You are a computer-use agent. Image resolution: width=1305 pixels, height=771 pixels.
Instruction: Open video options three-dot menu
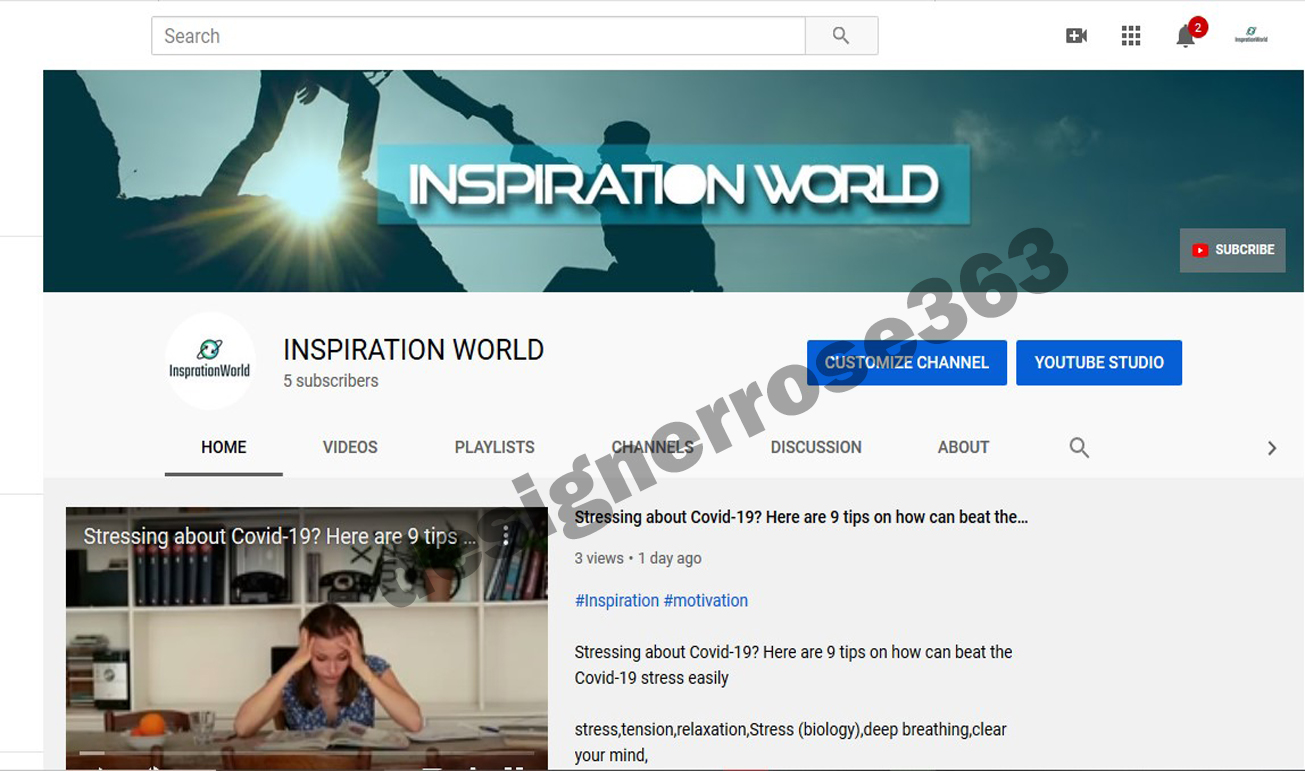(x=506, y=536)
